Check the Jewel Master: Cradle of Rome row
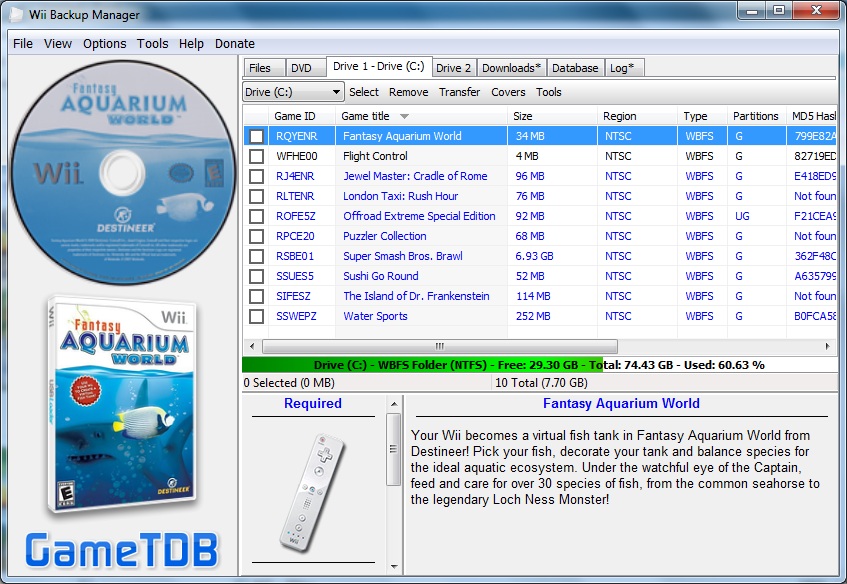847x584 pixels. click(x=256, y=176)
